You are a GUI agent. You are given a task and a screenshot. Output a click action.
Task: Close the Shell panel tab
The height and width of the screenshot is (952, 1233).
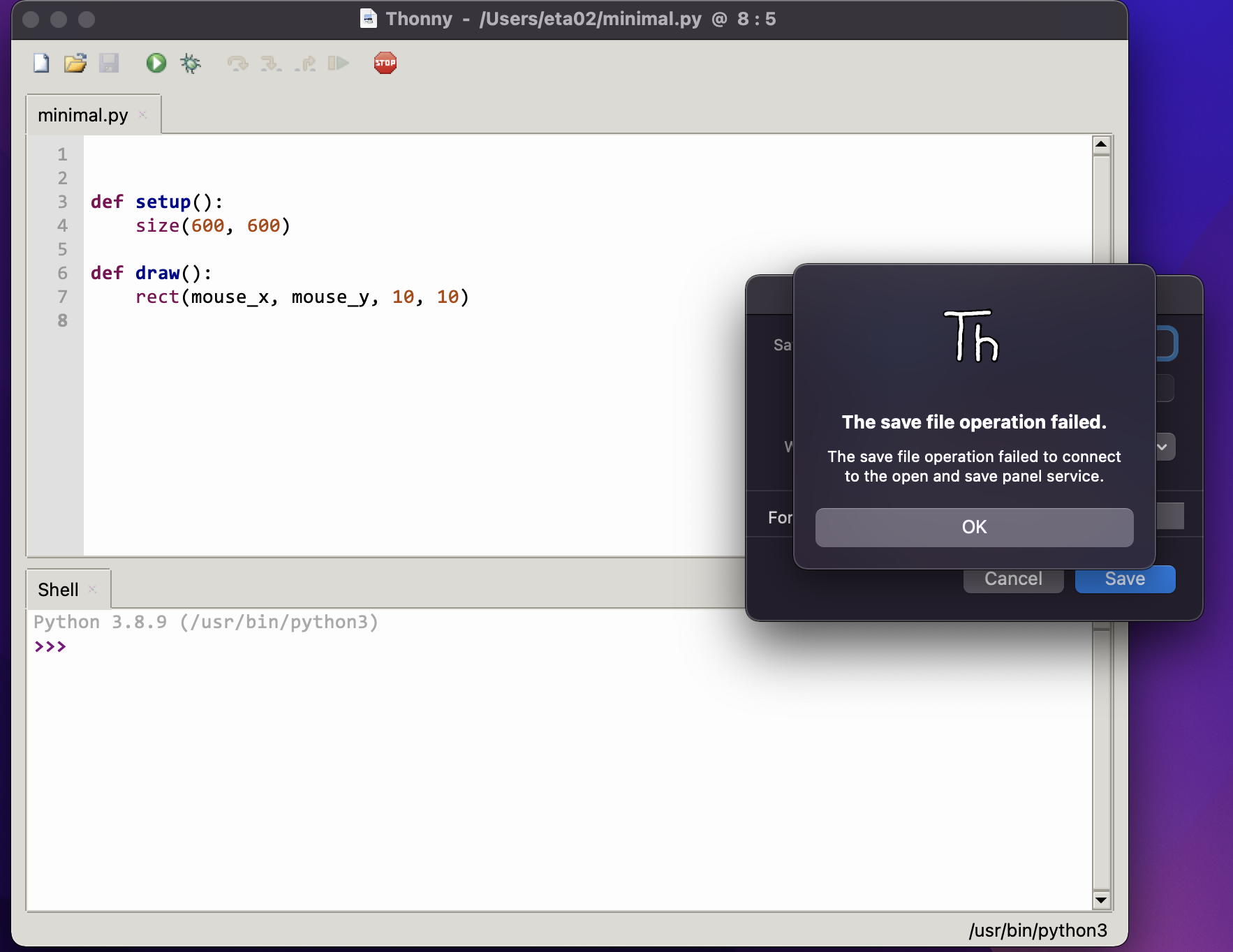click(92, 589)
